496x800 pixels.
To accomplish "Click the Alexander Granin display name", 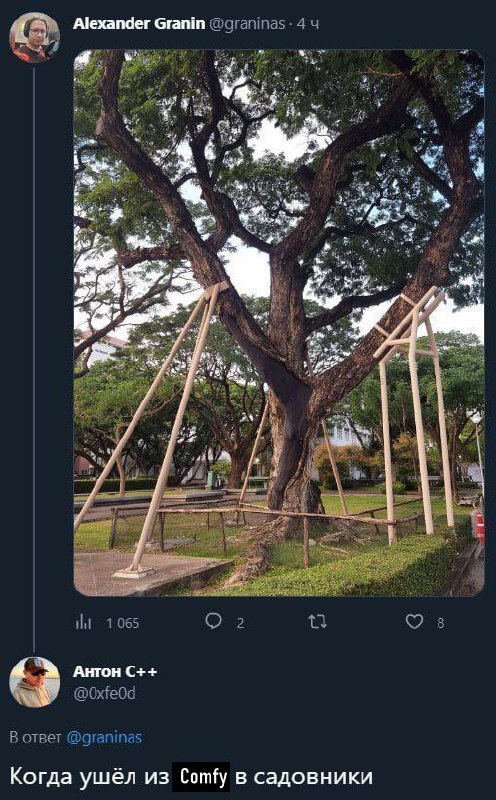I will tap(139, 23).
